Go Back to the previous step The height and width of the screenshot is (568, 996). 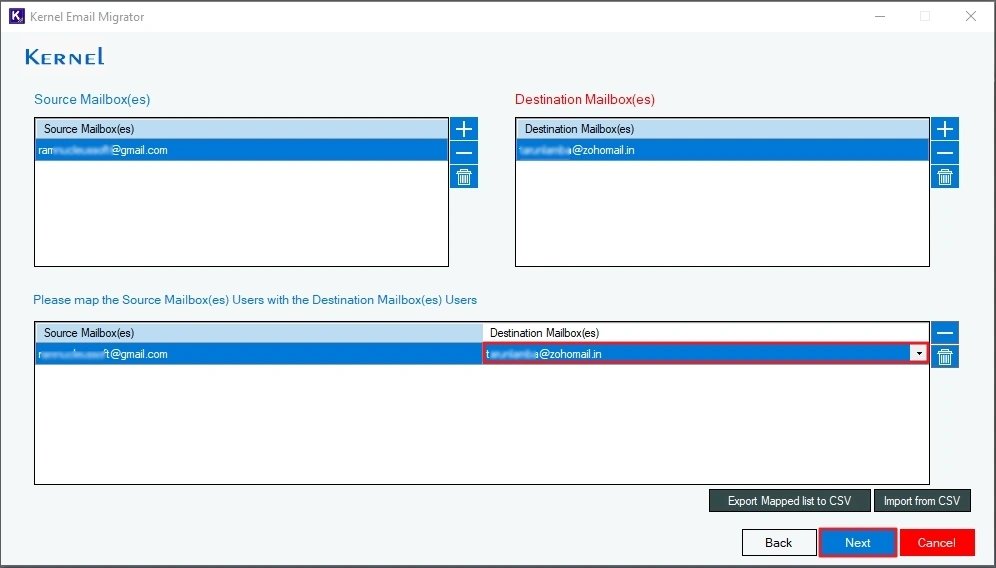778,543
